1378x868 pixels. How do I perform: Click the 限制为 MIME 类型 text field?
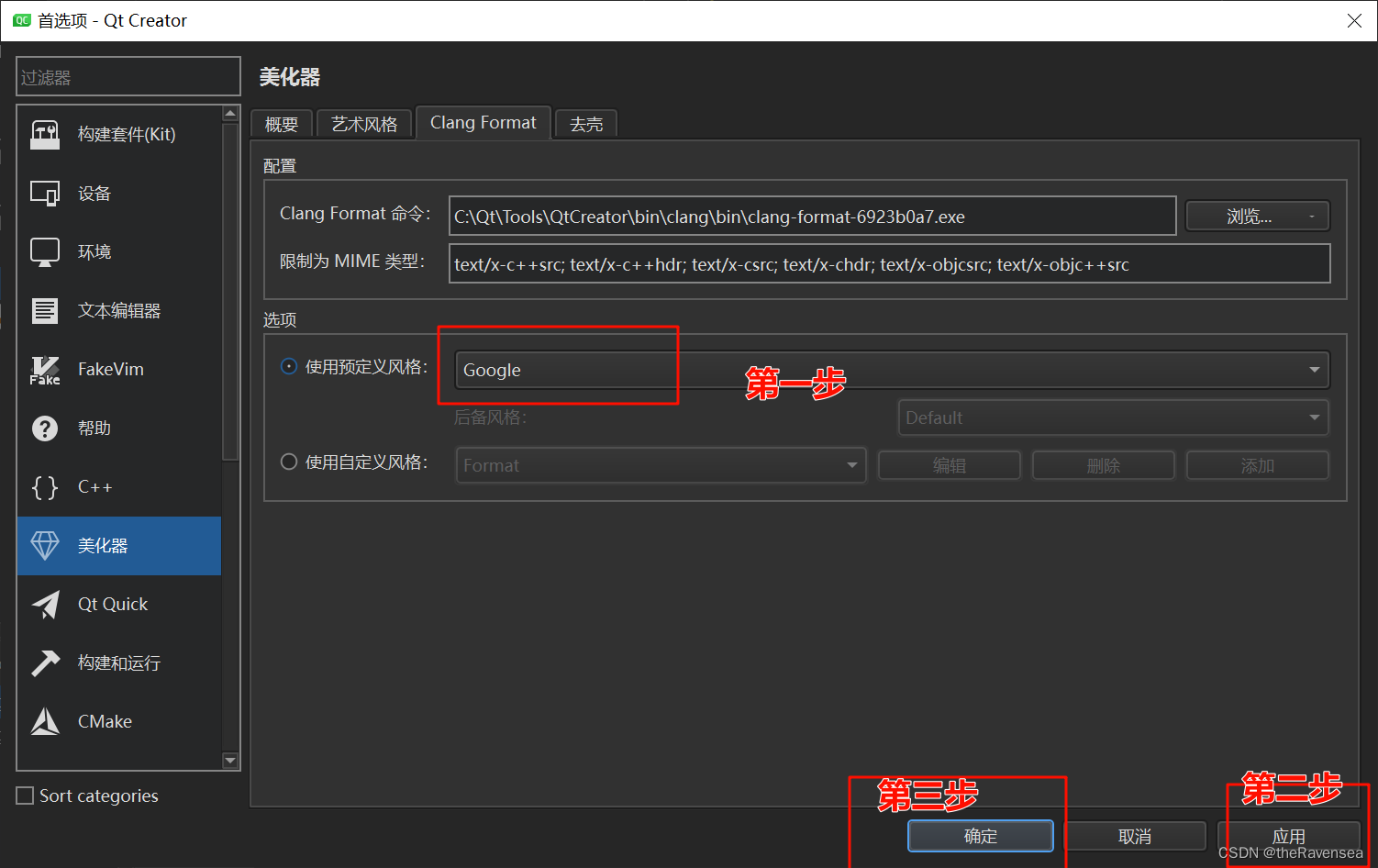pos(890,263)
